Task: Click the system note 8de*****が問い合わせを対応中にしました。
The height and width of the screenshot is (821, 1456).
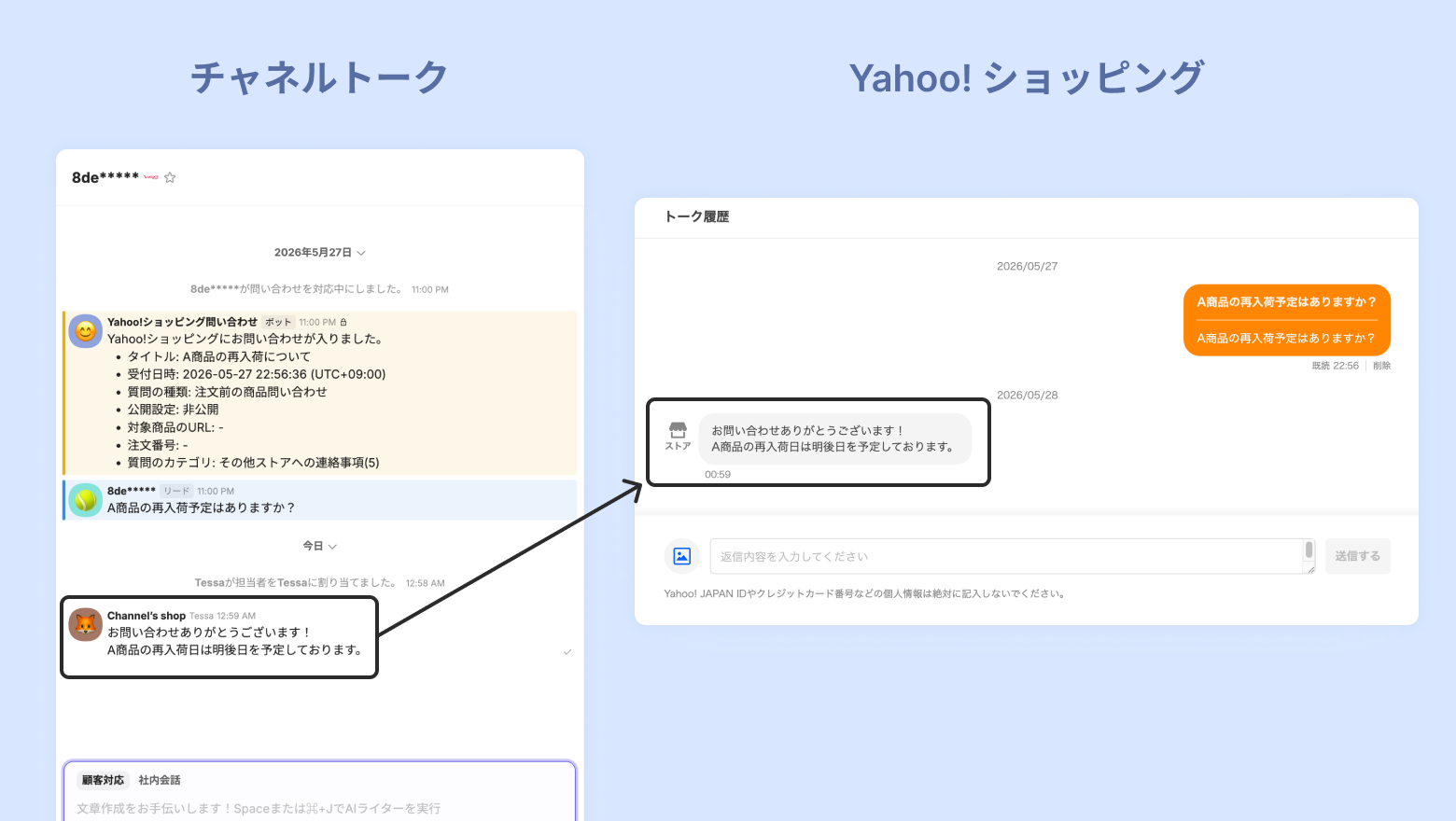Action: pyautogui.click(x=297, y=289)
